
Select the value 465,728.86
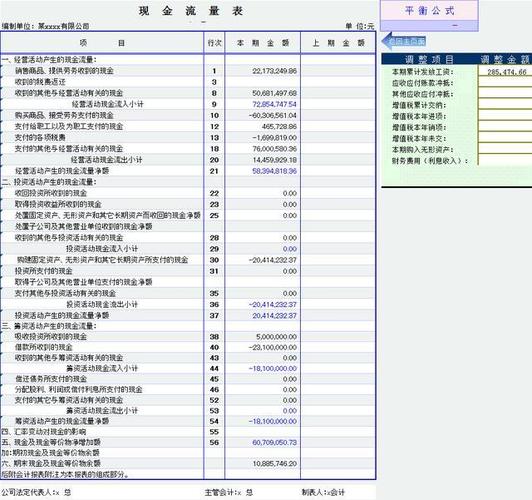coord(279,127)
